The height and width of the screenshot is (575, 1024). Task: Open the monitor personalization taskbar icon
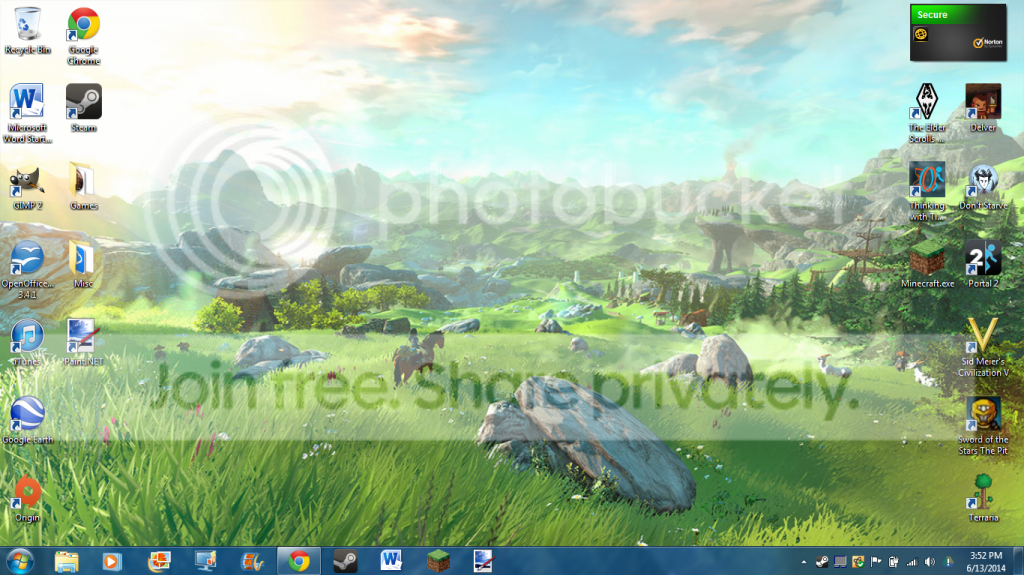205,561
